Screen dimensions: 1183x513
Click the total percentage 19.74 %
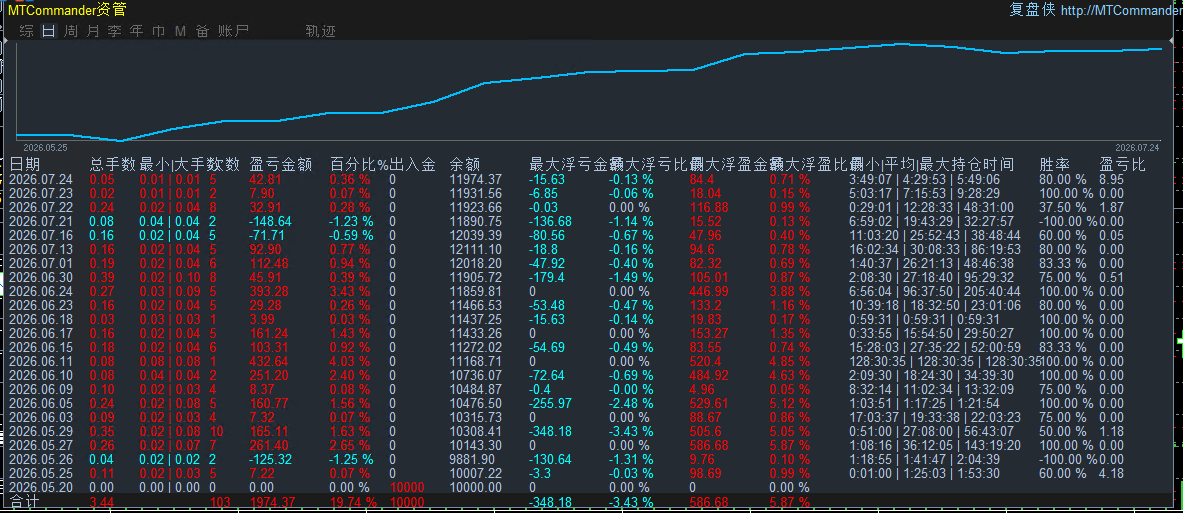[x=354, y=502]
